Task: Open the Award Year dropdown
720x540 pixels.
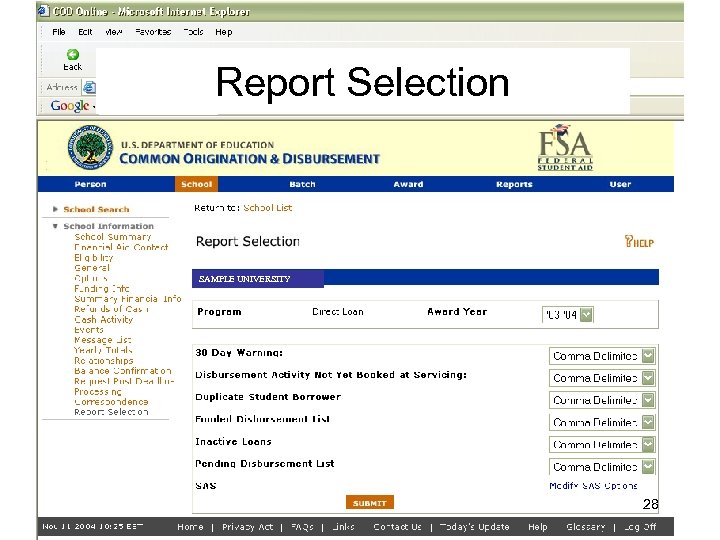Action: click(568, 315)
